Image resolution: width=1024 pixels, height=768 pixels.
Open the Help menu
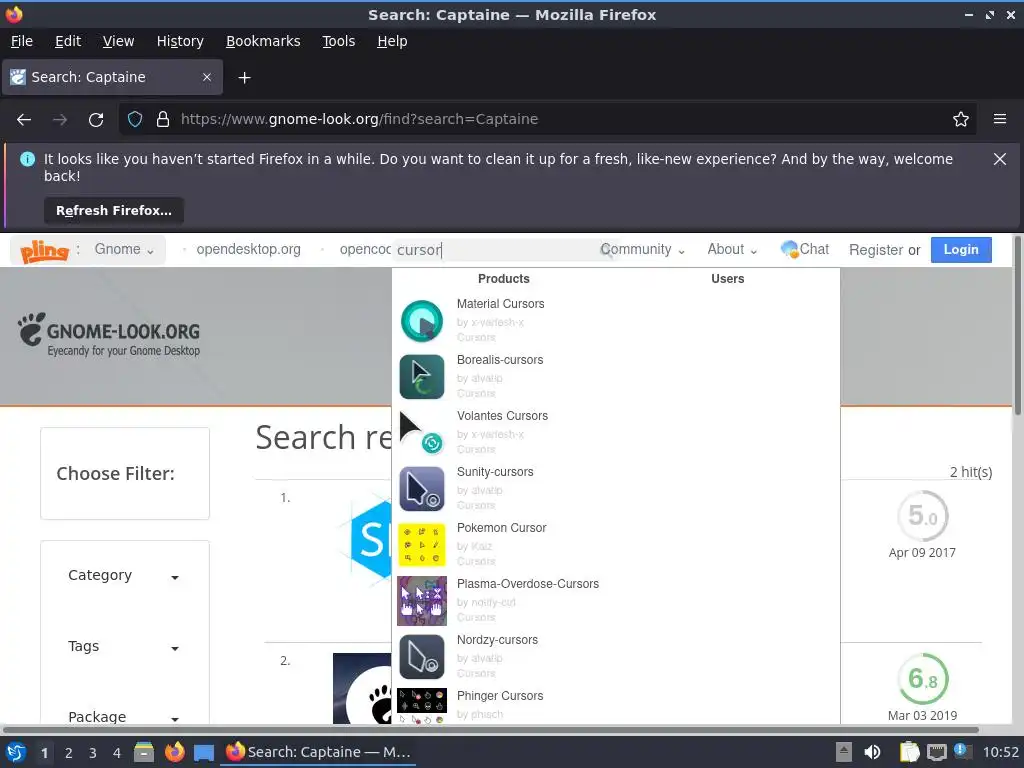[x=392, y=41]
